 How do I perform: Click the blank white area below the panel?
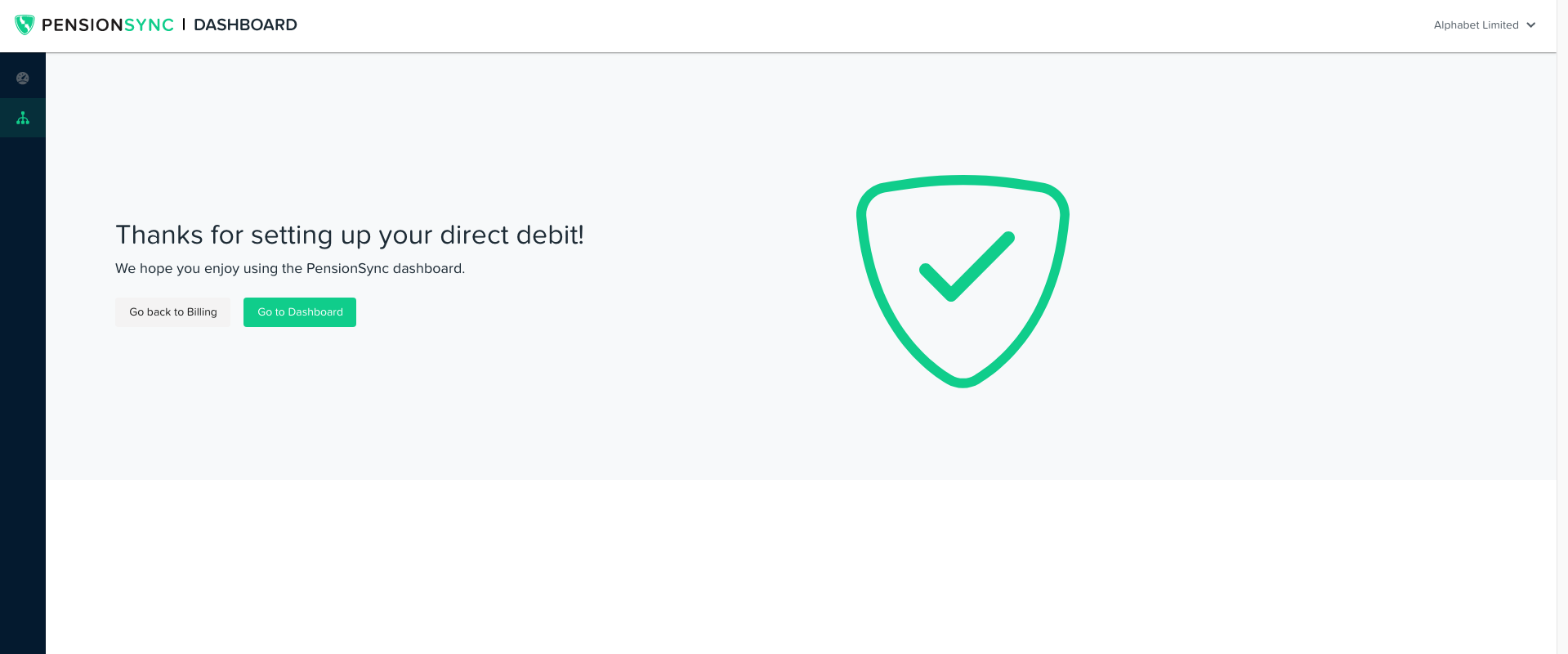[801, 564]
